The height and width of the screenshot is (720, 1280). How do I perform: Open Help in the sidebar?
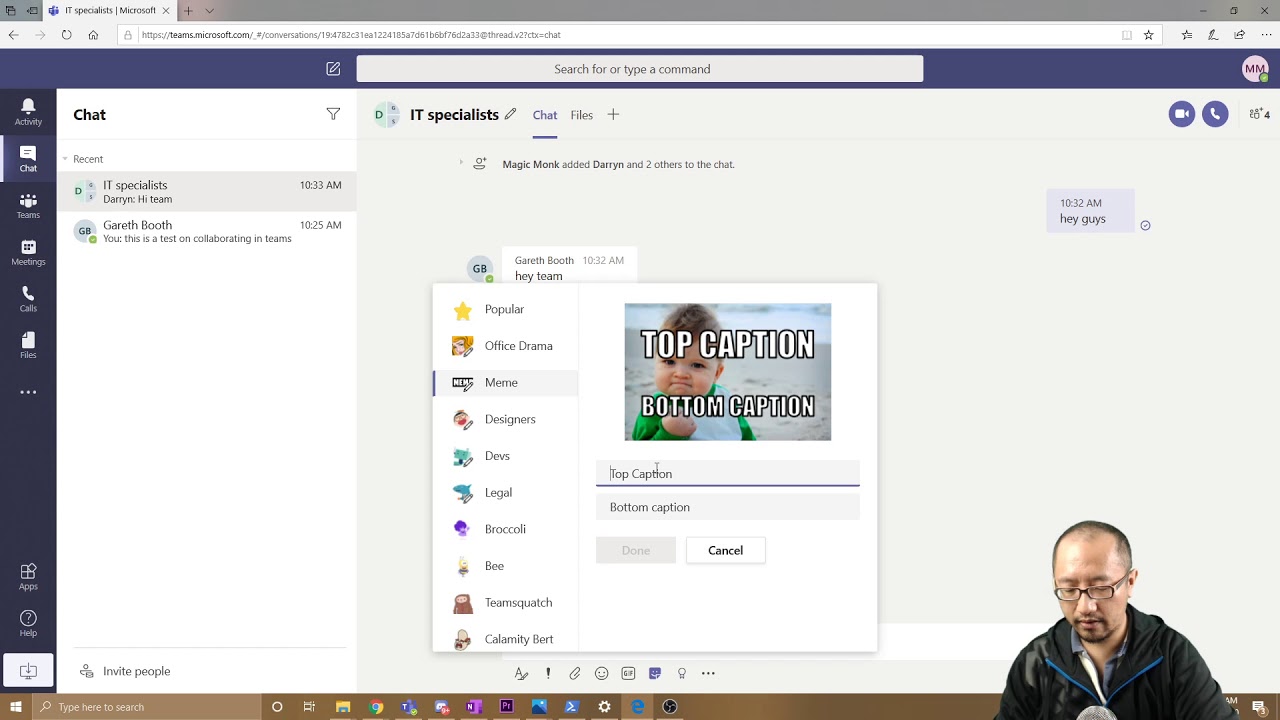28,624
